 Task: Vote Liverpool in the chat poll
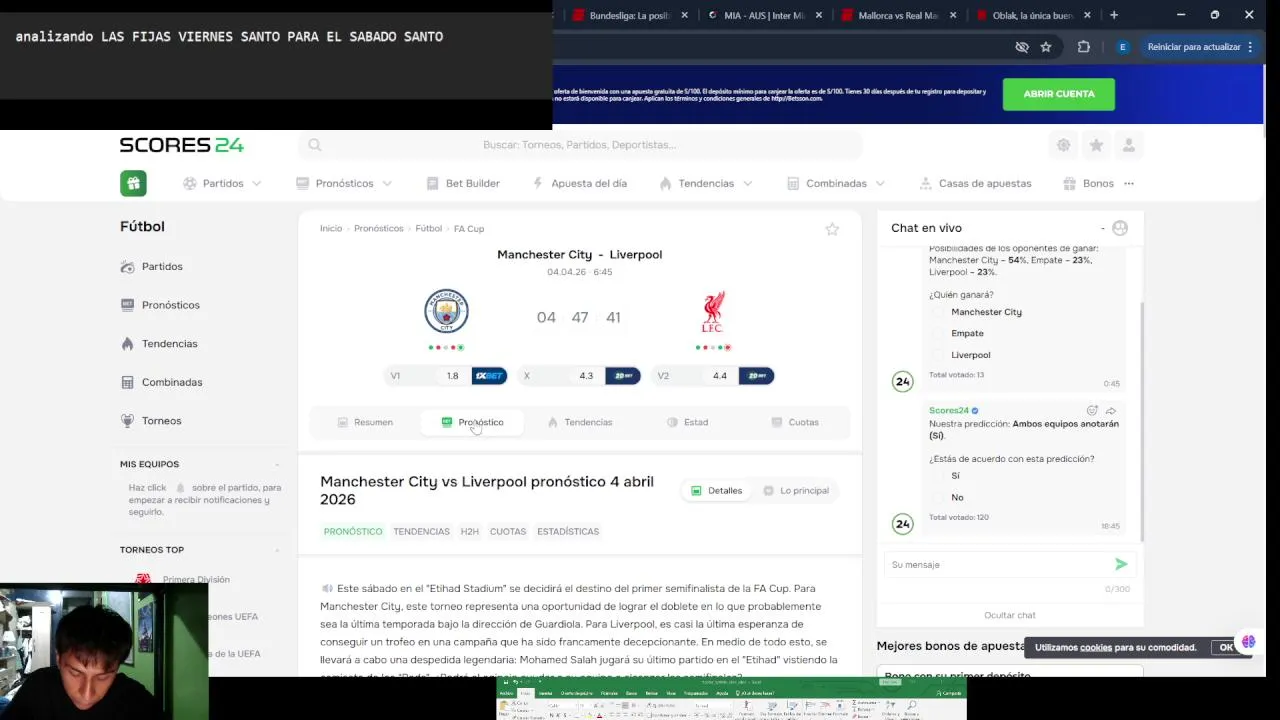[970, 355]
